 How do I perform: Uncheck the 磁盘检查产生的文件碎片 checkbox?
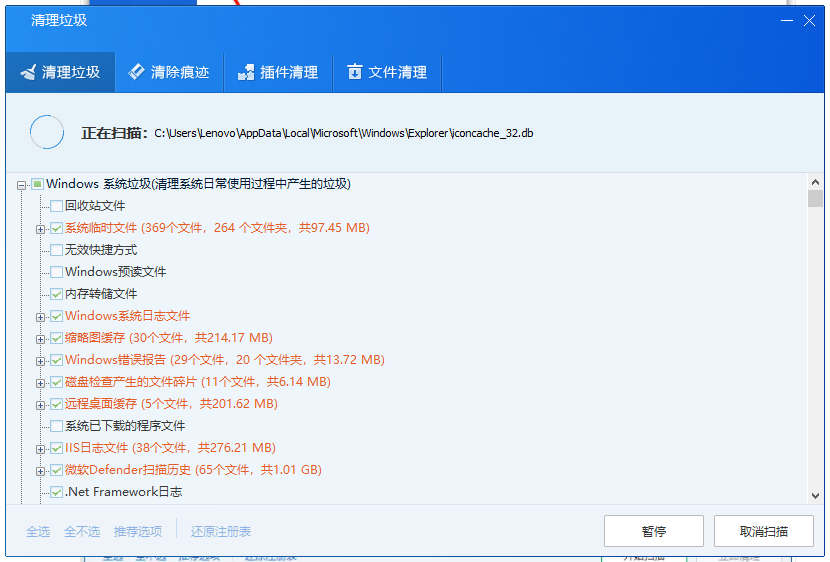[57, 382]
